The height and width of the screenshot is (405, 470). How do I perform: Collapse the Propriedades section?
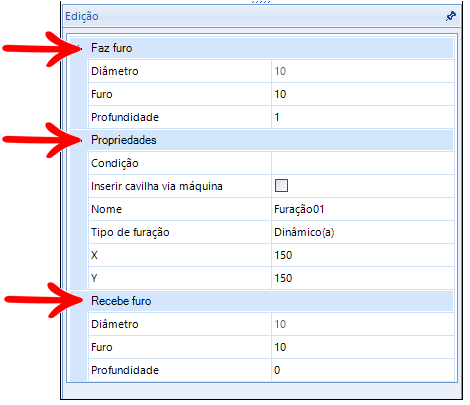80,140
